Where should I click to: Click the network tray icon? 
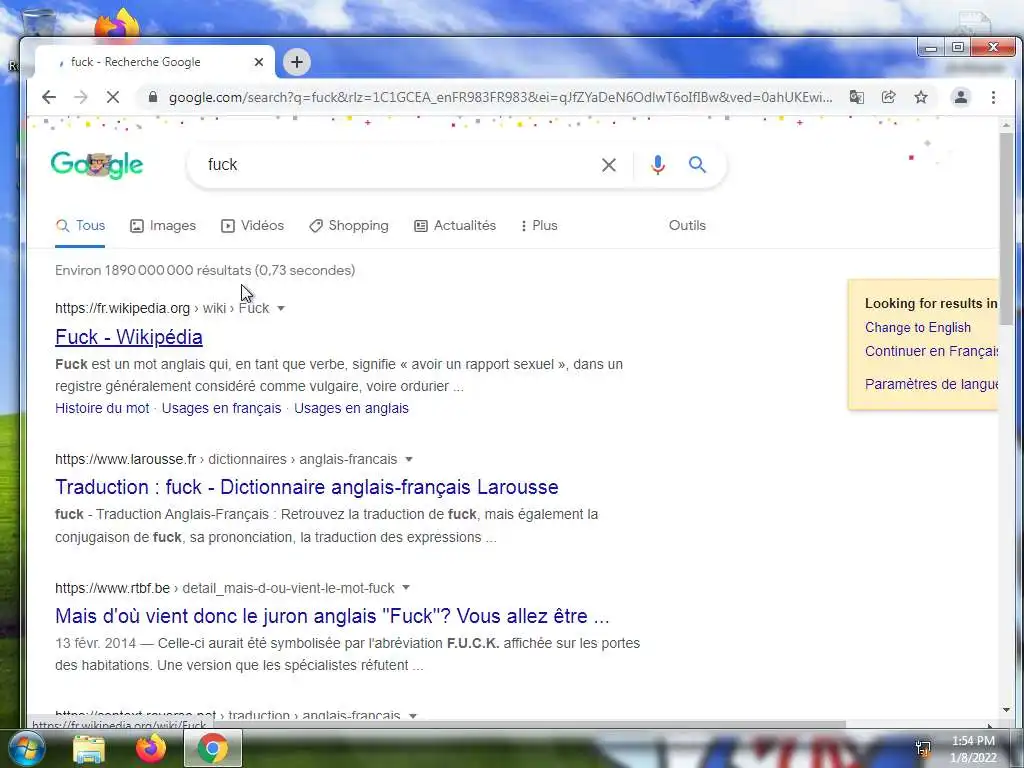coord(923,748)
